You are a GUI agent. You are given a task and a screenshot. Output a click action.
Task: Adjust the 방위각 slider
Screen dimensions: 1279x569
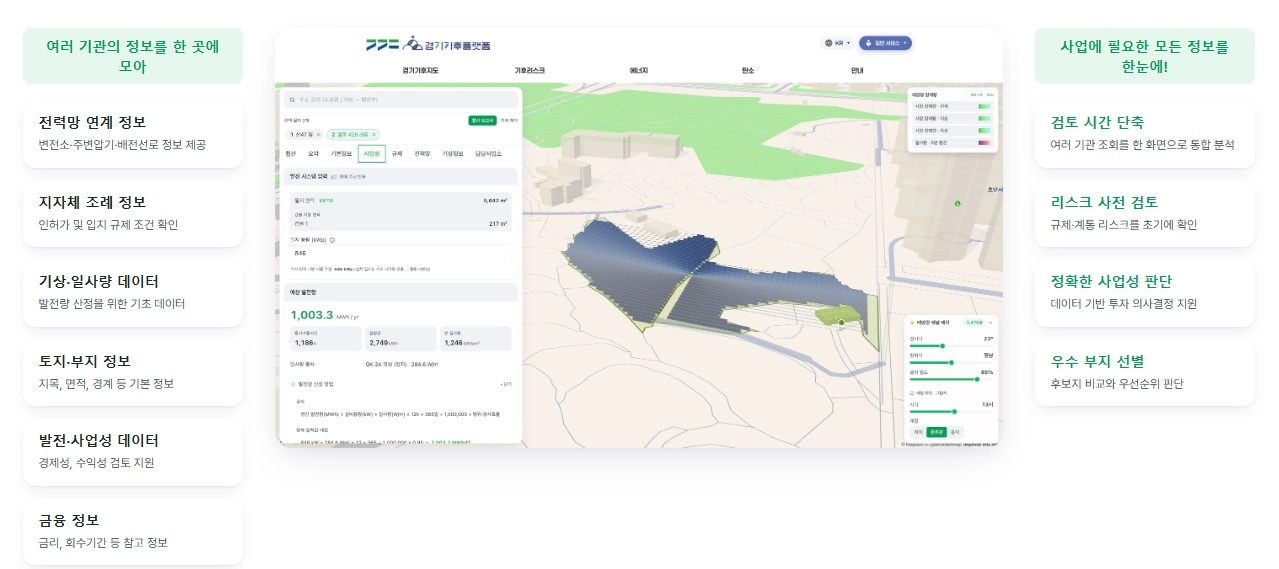point(951,363)
